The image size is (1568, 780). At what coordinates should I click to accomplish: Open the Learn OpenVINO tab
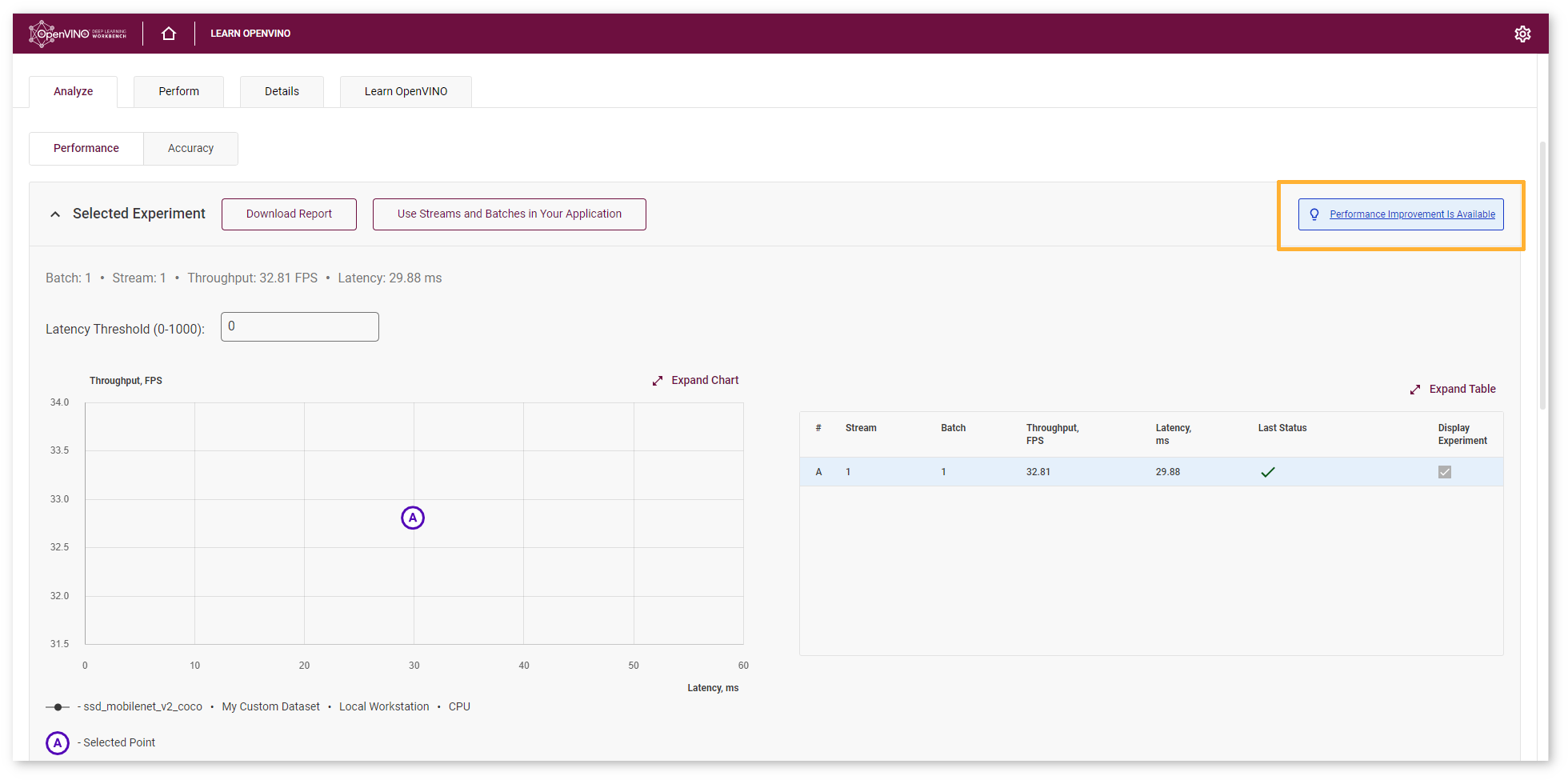click(406, 91)
